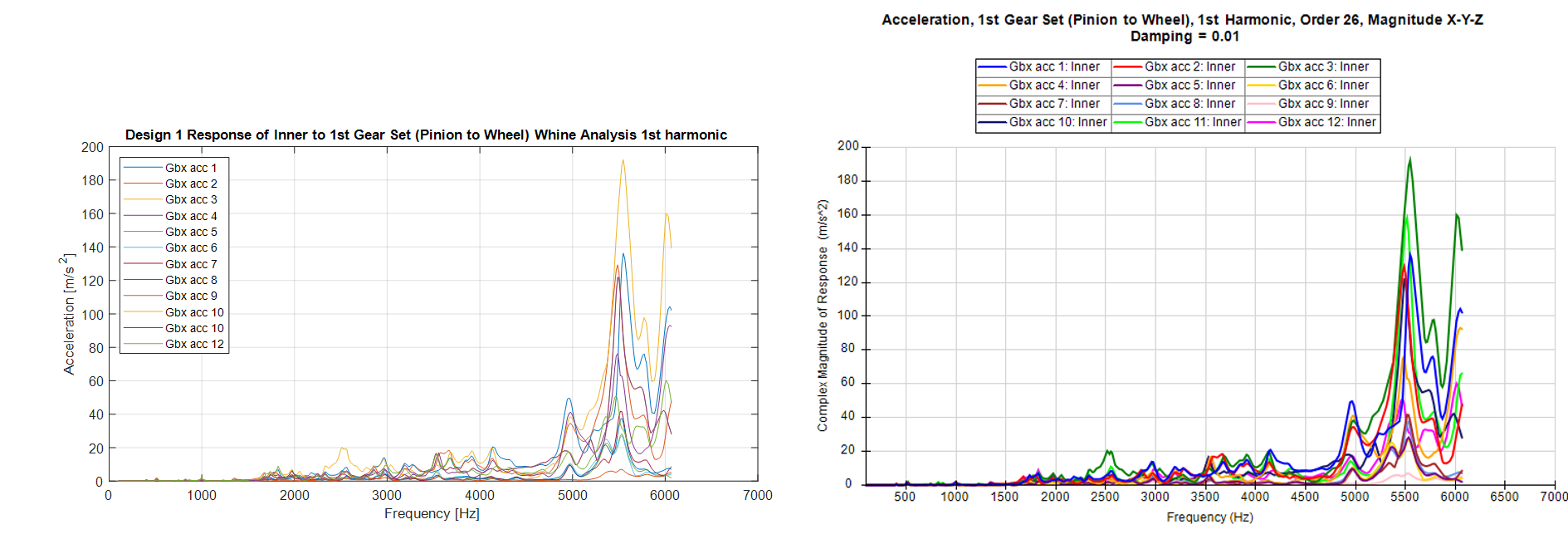Click the "Frequency (Hz)" axis label on right chart
Image resolution: width=1568 pixels, height=539 pixels.
[x=1209, y=517]
